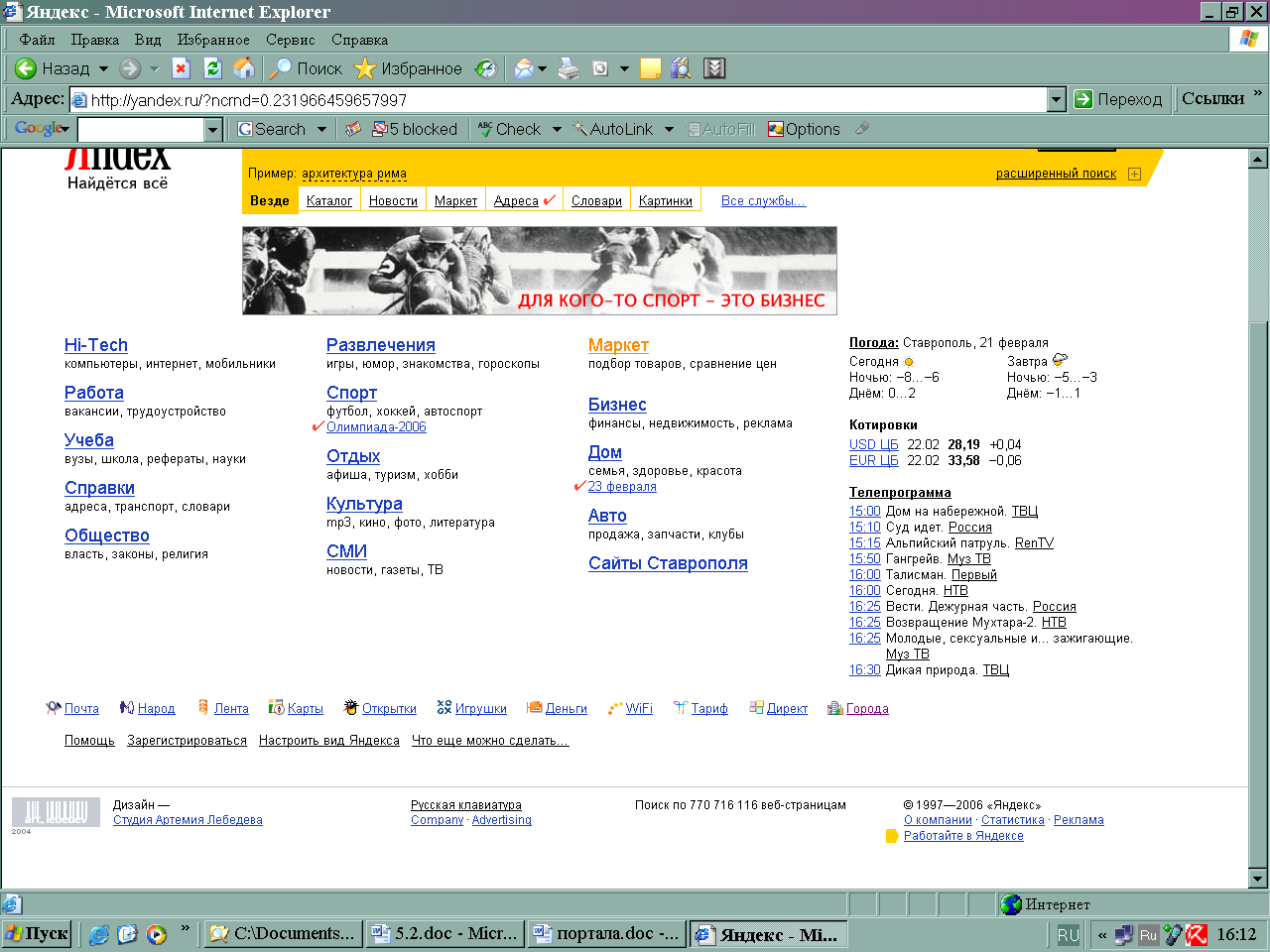Expand Ссылки links toolbar chevron
This screenshot has height=952, width=1270.
coord(1258,94)
